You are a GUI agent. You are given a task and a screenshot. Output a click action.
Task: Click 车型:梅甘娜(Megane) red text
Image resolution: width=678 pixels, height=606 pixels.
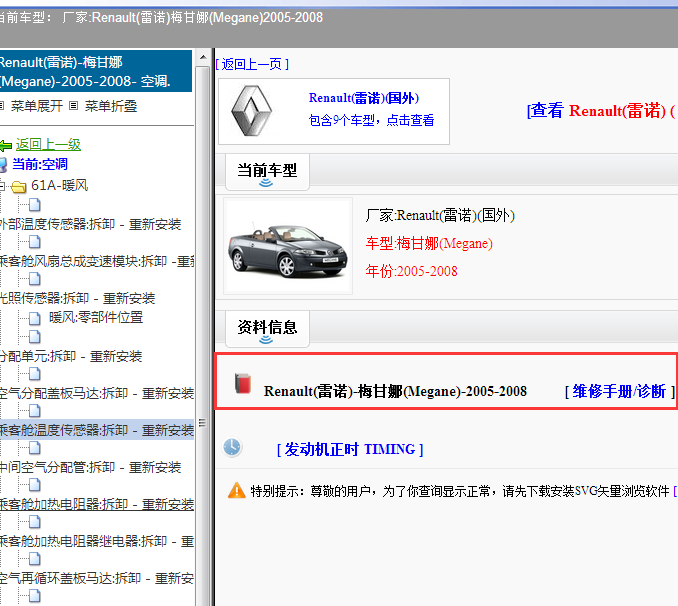point(429,244)
